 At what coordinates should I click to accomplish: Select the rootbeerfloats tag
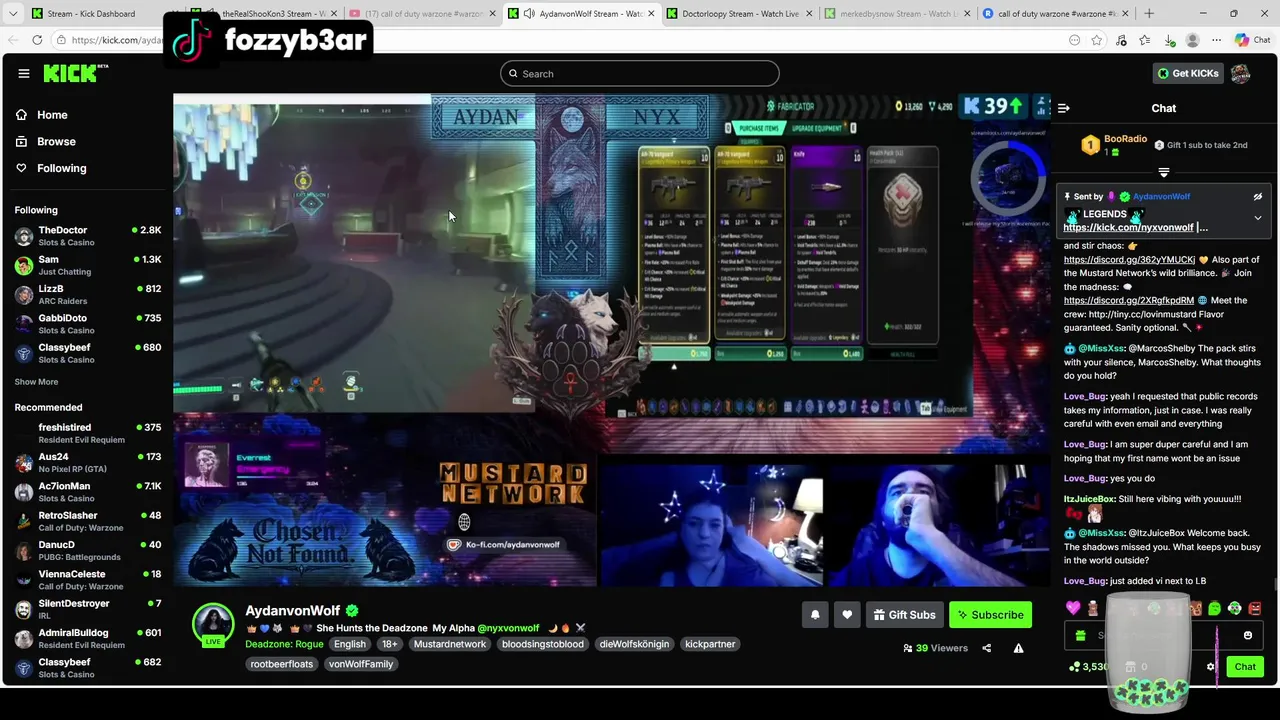pos(282,664)
